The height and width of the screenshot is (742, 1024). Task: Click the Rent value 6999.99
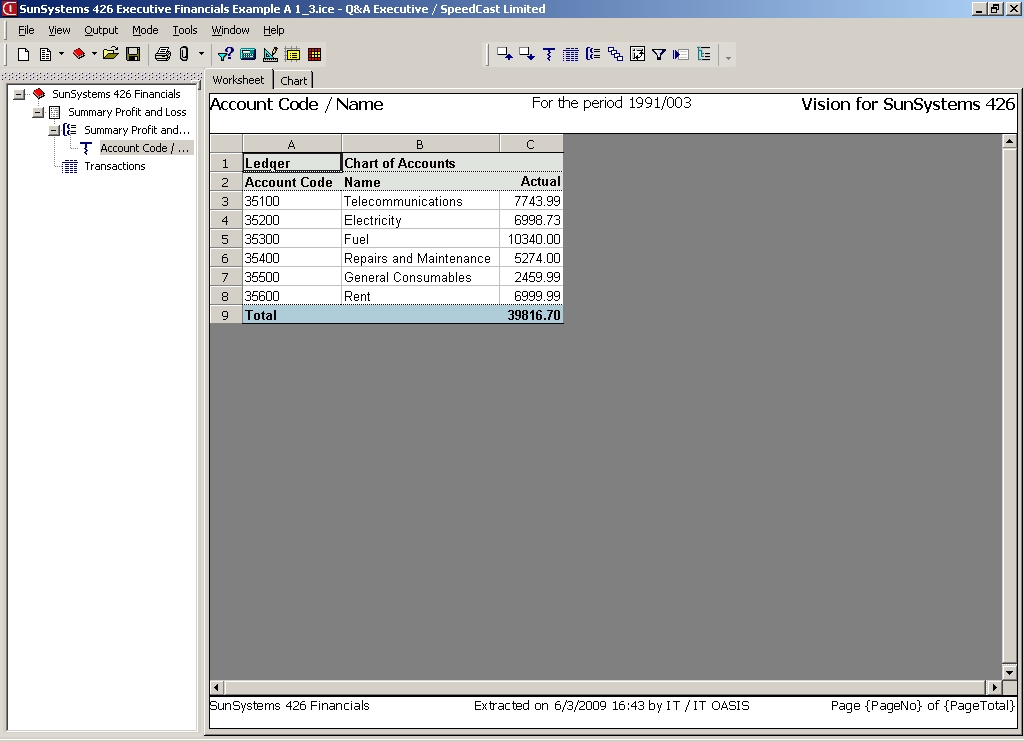click(x=531, y=296)
